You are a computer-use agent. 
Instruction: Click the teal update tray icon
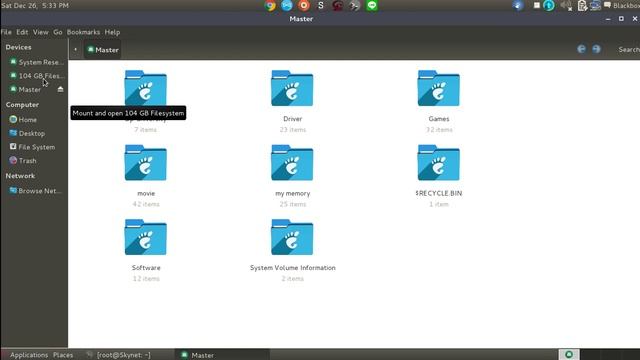click(x=549, y=6)
